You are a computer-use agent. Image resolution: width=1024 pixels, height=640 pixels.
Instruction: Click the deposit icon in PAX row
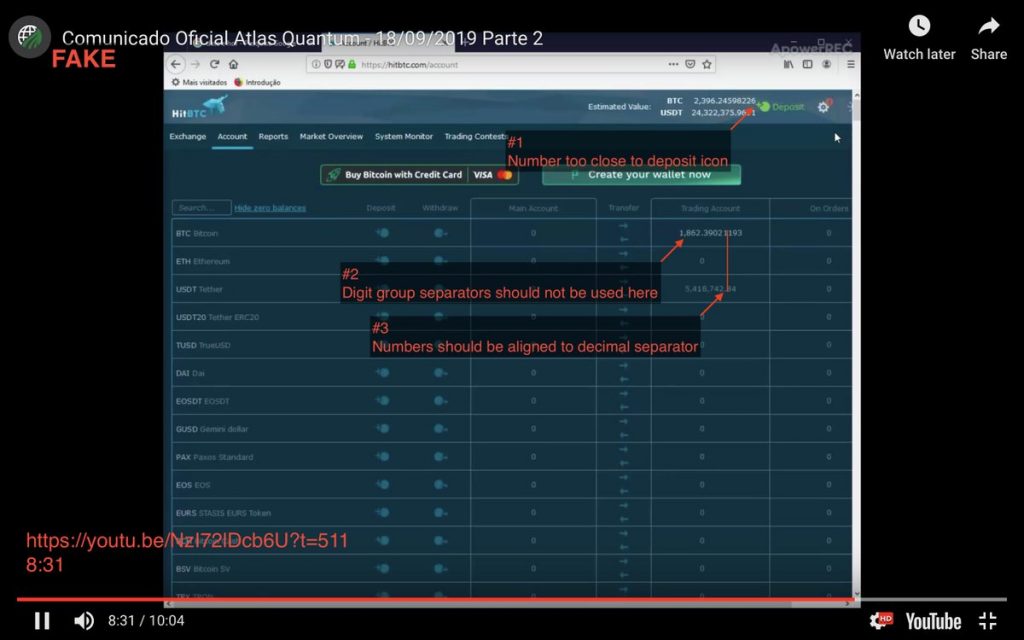click(382, 456)
